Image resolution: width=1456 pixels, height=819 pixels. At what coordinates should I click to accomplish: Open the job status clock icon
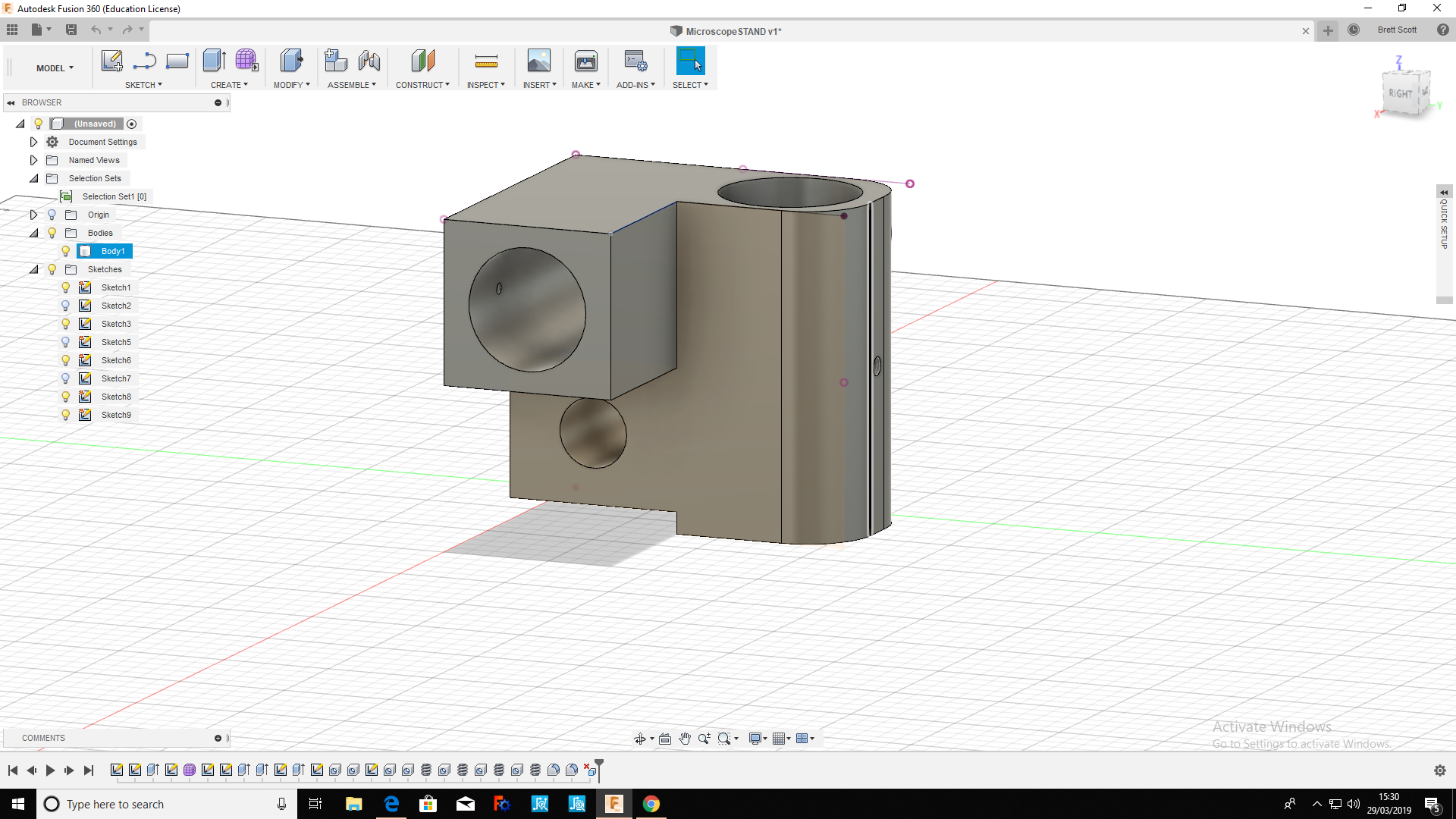pyautogui.click(x=1354, y=30)
